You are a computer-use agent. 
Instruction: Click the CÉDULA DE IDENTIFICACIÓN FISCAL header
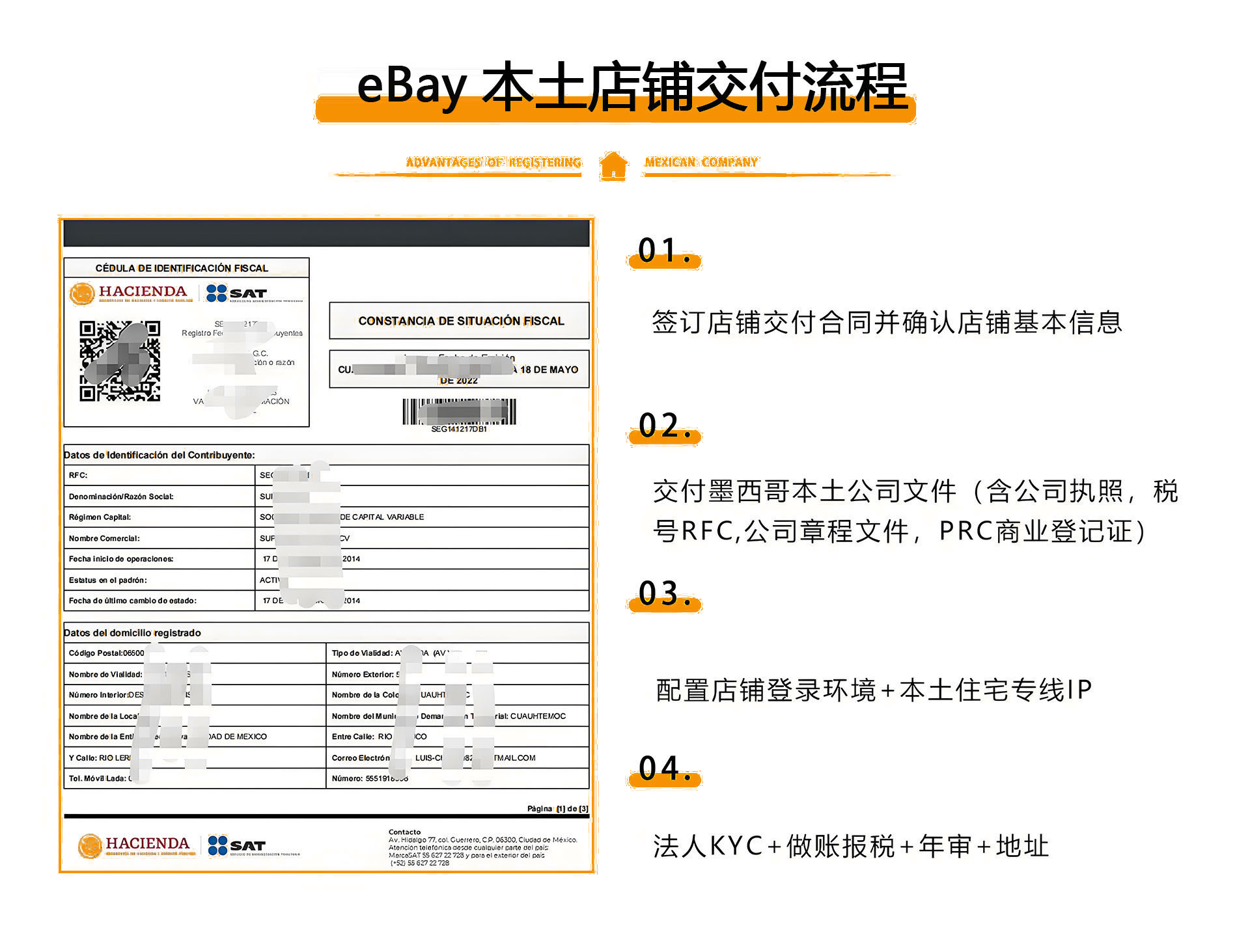[x=182, y=268]
